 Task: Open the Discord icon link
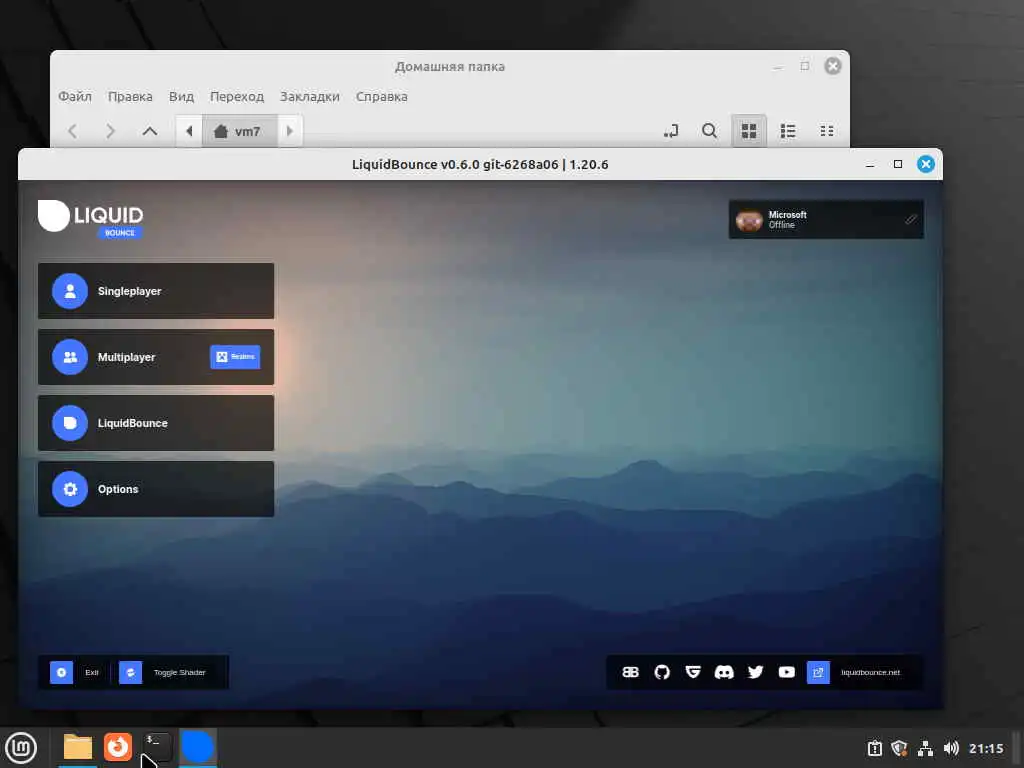(x=724, y=672)
